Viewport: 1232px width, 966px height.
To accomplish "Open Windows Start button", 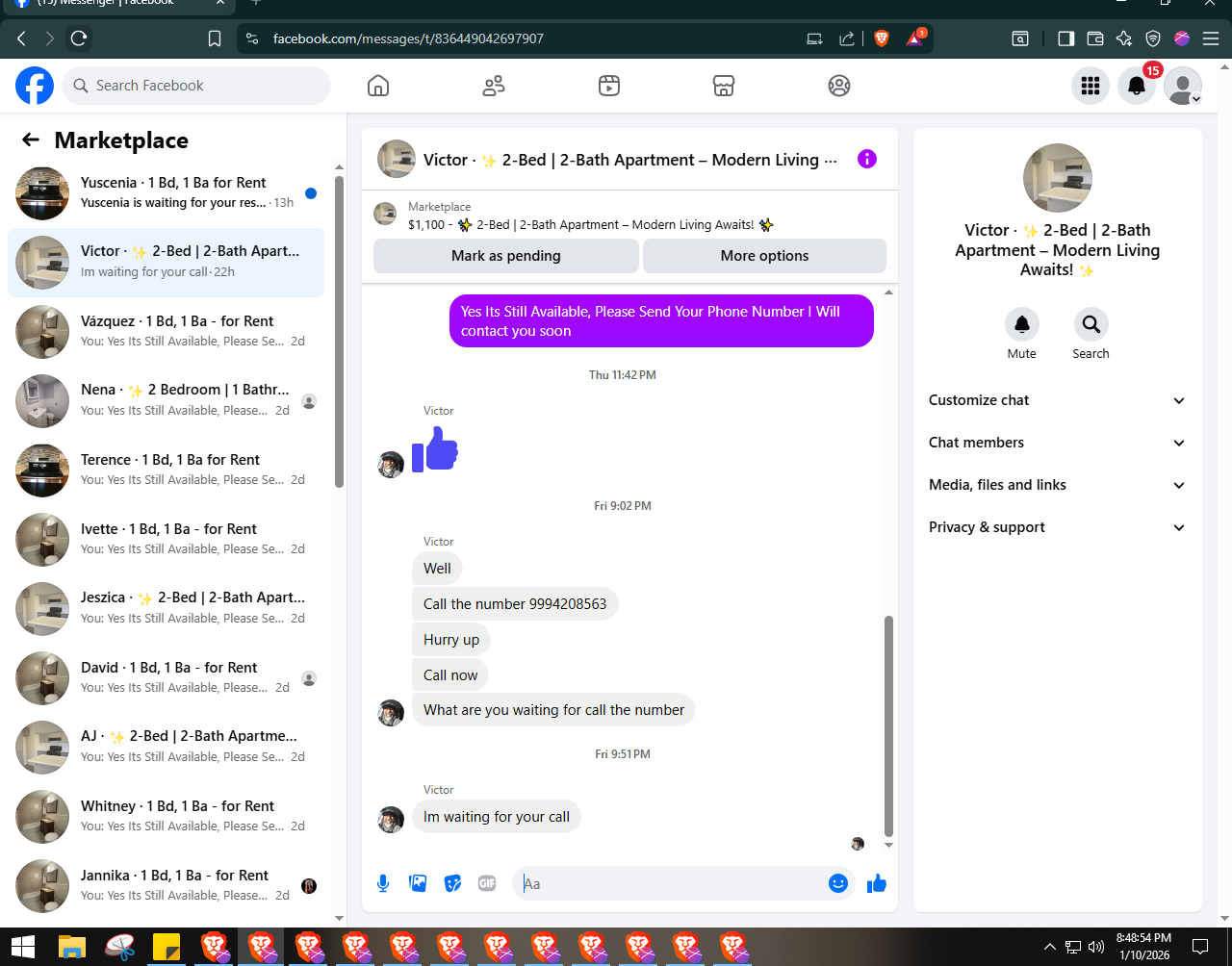I will click(x=23, y=947).
